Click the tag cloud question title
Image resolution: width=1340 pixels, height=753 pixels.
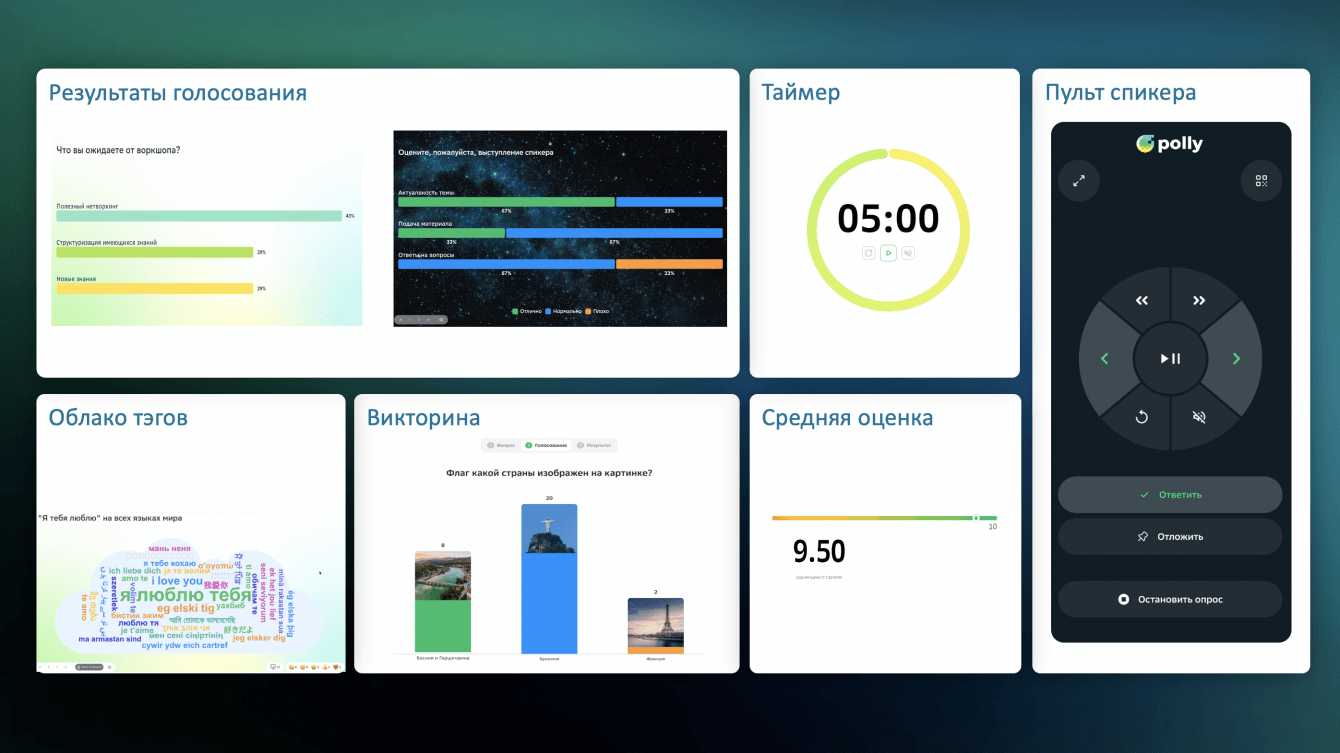[110, 518]
